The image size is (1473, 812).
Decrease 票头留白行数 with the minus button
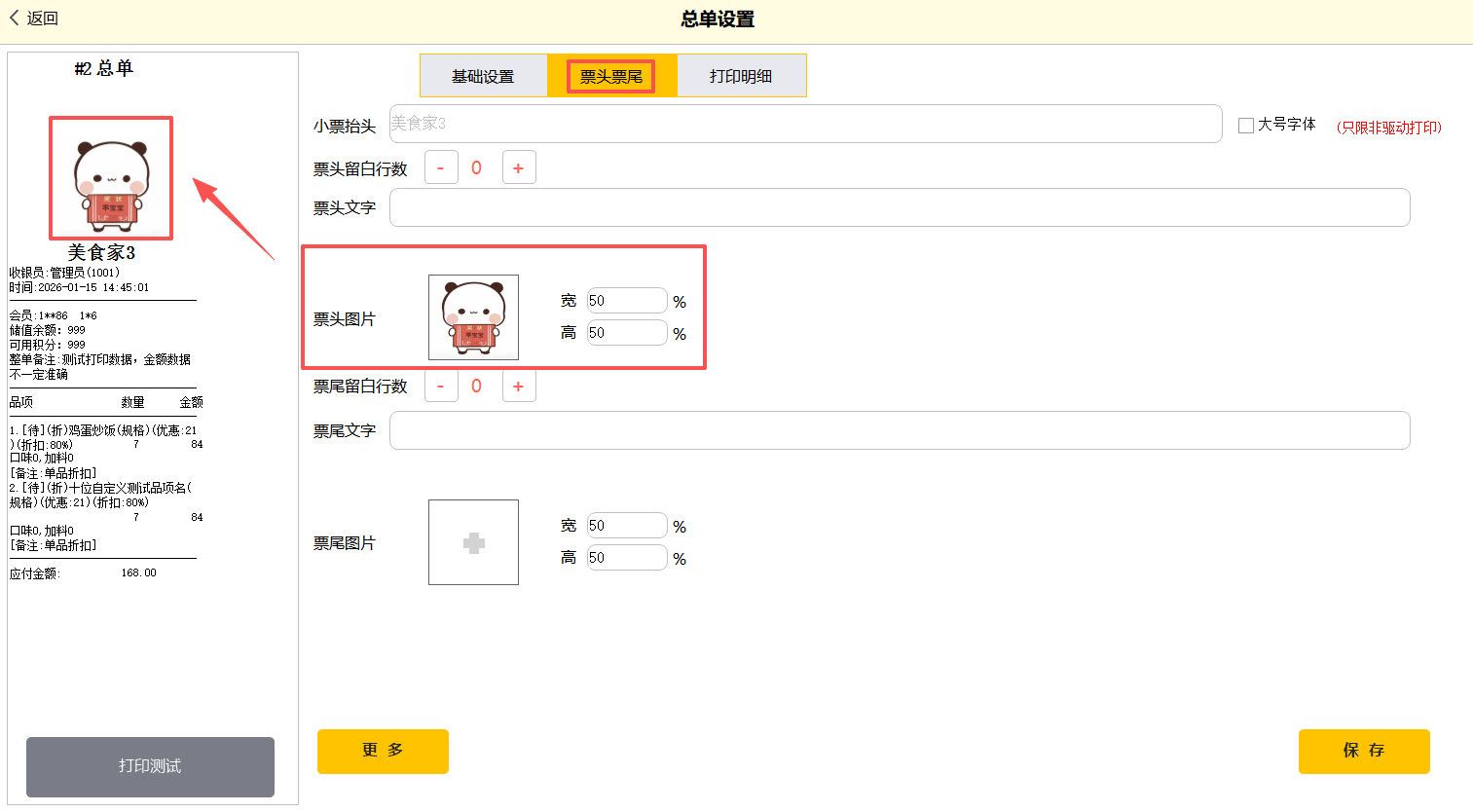click(441, 167)
